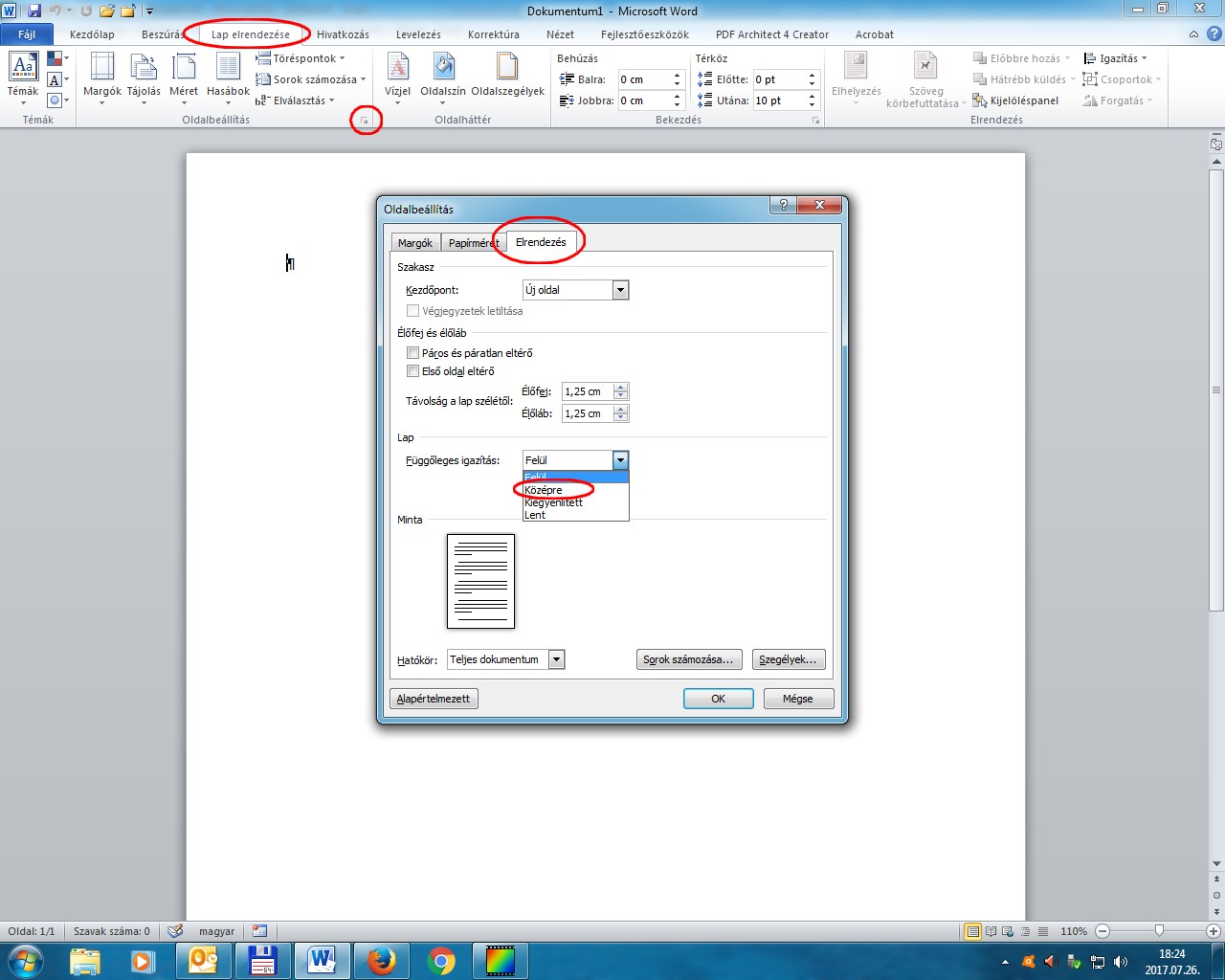Expand the Sorok számozása ribbon menu

pyautogui.click(x=311, y=79)
